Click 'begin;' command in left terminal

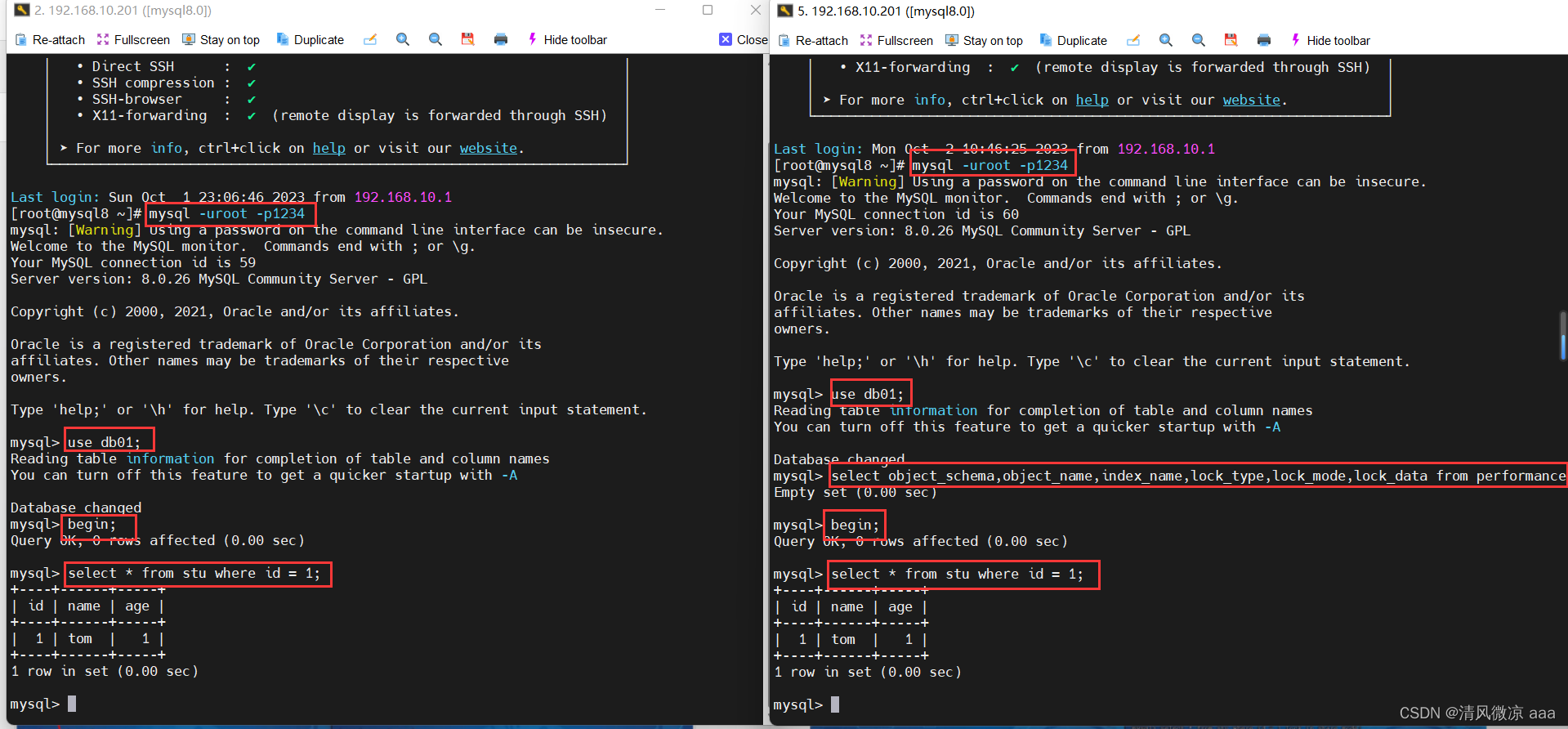pyautogui.click(x=92, y=524)
